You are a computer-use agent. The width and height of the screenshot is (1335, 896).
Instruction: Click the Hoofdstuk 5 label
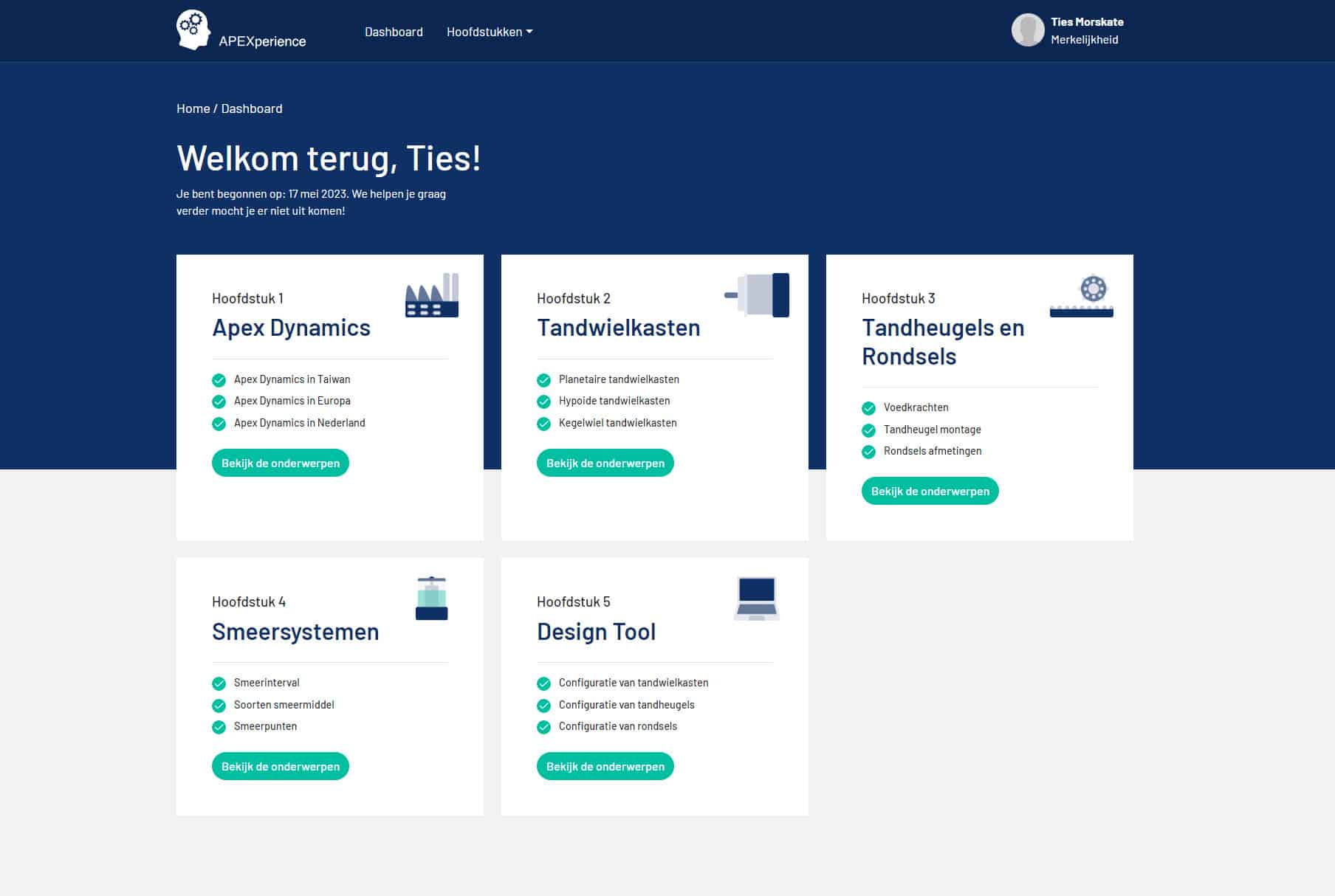pyautogui.click(x=574, y=602)
